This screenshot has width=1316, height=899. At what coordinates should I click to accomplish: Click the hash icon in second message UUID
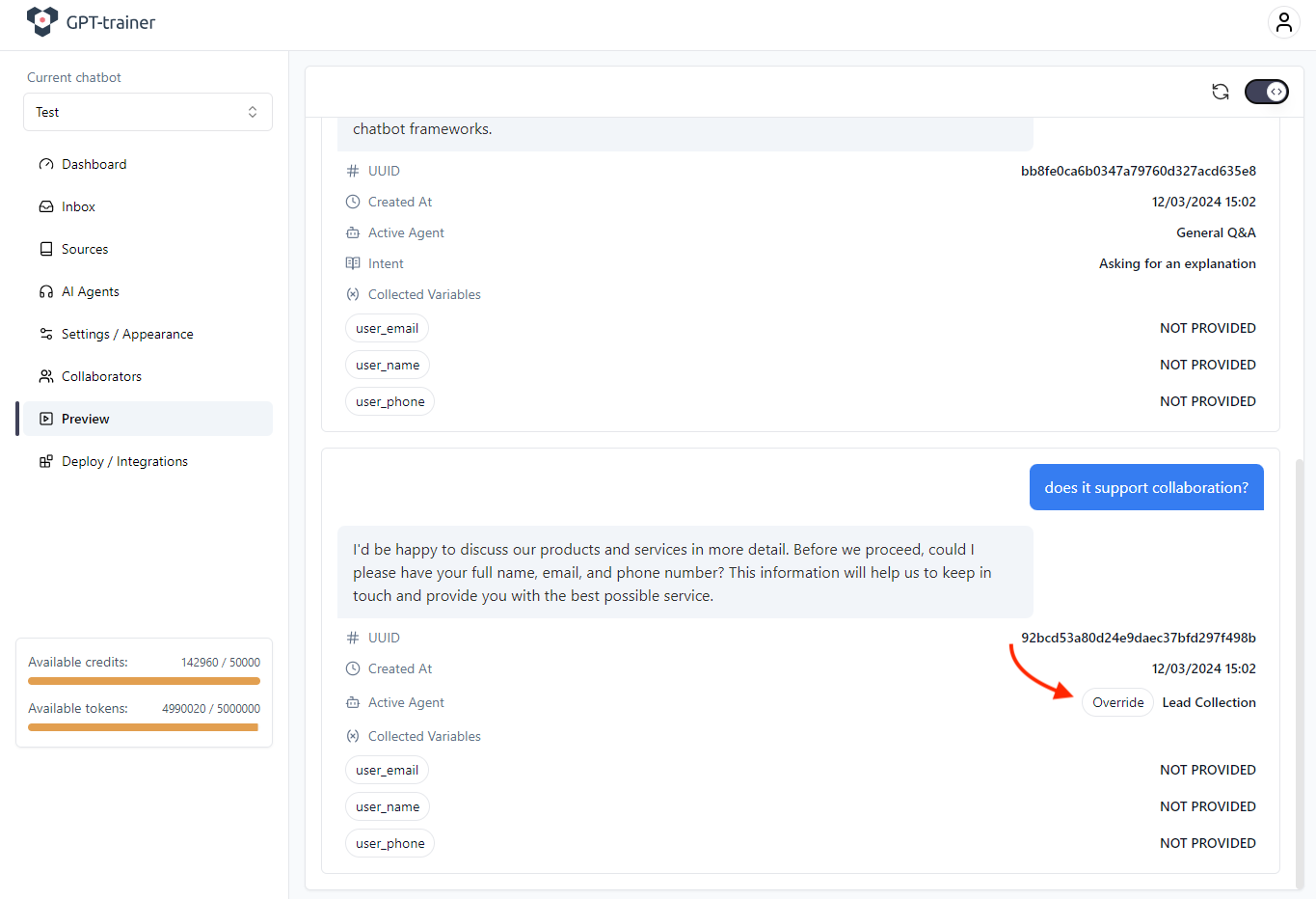coord(353,638)
